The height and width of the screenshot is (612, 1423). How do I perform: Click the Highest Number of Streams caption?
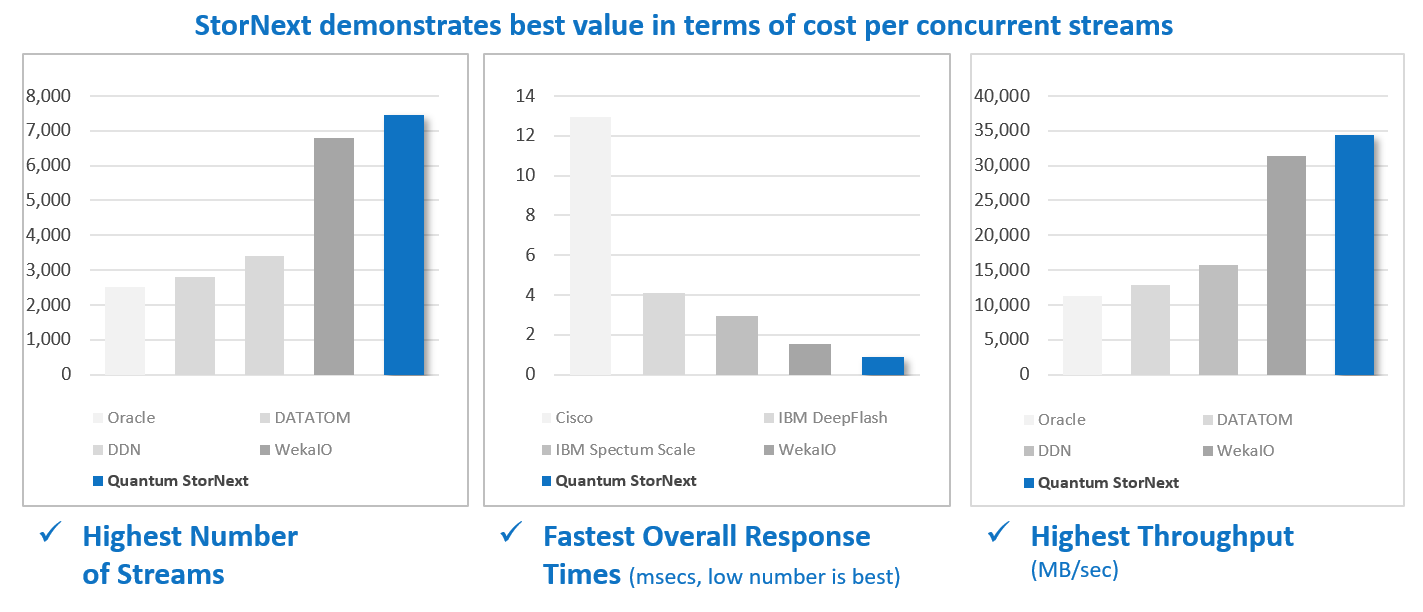[190, 554]
